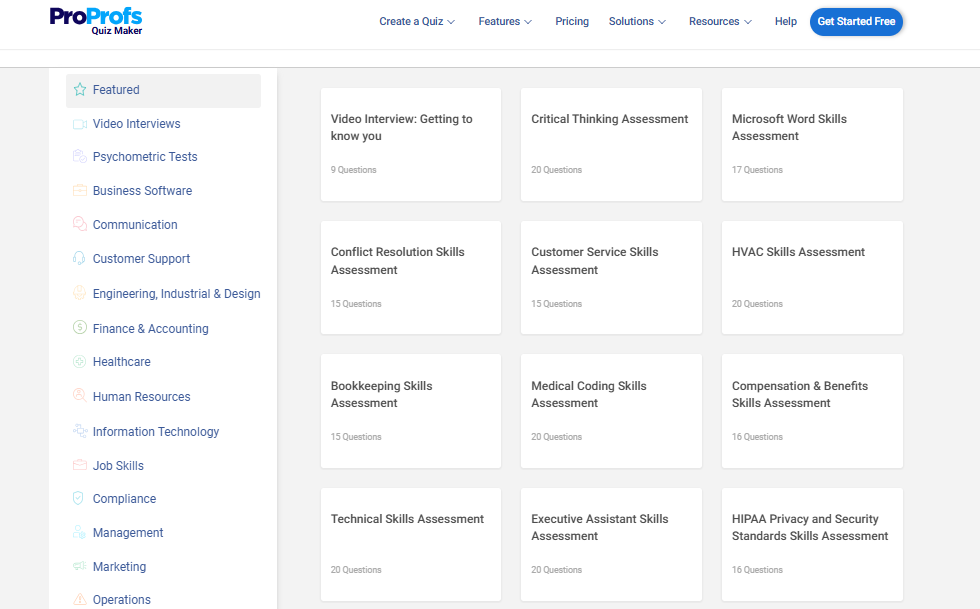Open the Critical Thinking Assessment card
980x609 pixels.
(x=611, y=144)
